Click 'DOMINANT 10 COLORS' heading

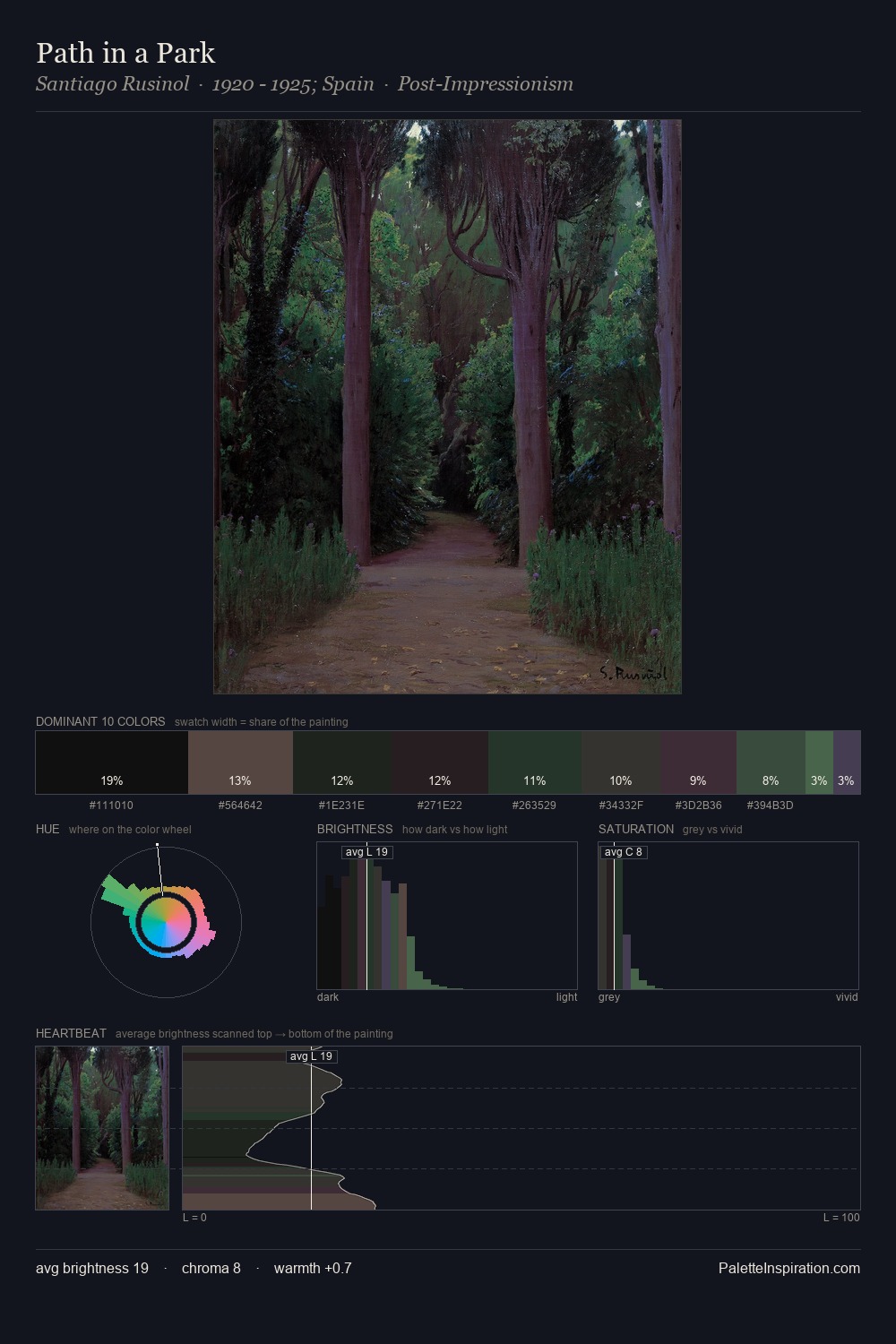pyautogui.click(x=100, y=721)
